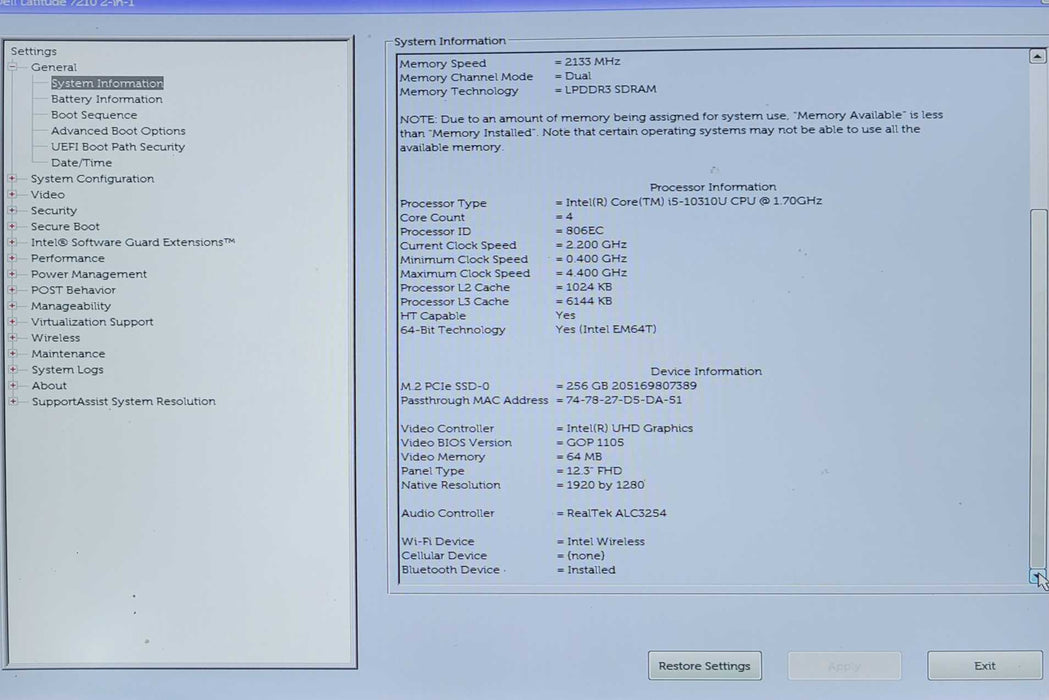
Task: Click the Video Controller Intel UHD Graphics value
Action: pyautogui.click(x=630, y=428)
